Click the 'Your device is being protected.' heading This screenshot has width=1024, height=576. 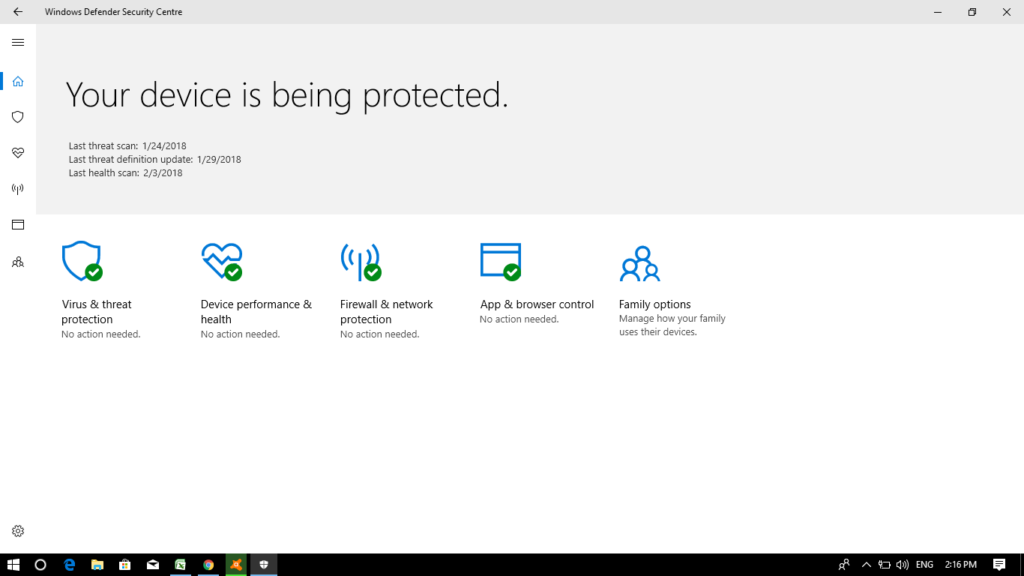pyautogui.click(x=287, y=96)
